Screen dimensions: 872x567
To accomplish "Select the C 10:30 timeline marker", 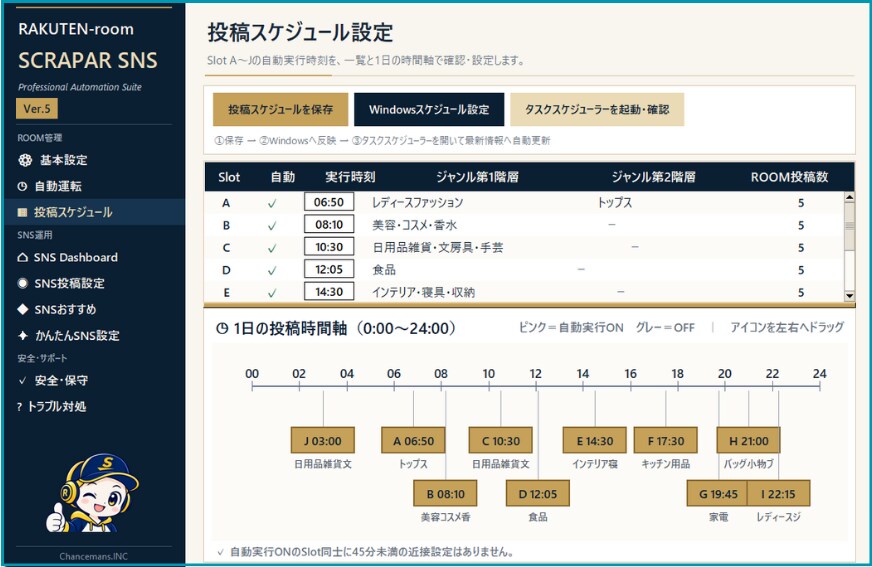I will [501, 441].
